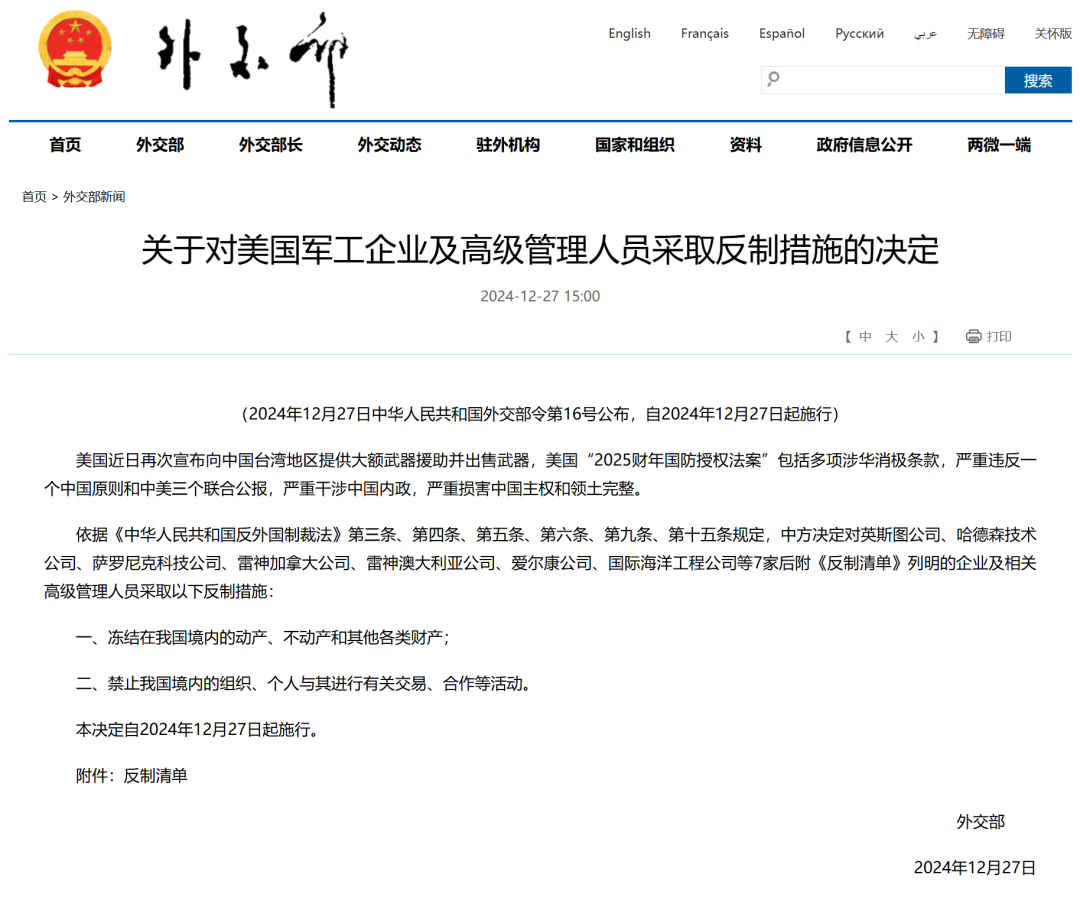Image resolution: width=1080 pixels, height=901 pixels.
Task: Switch language to English
Action: [629, 33]
